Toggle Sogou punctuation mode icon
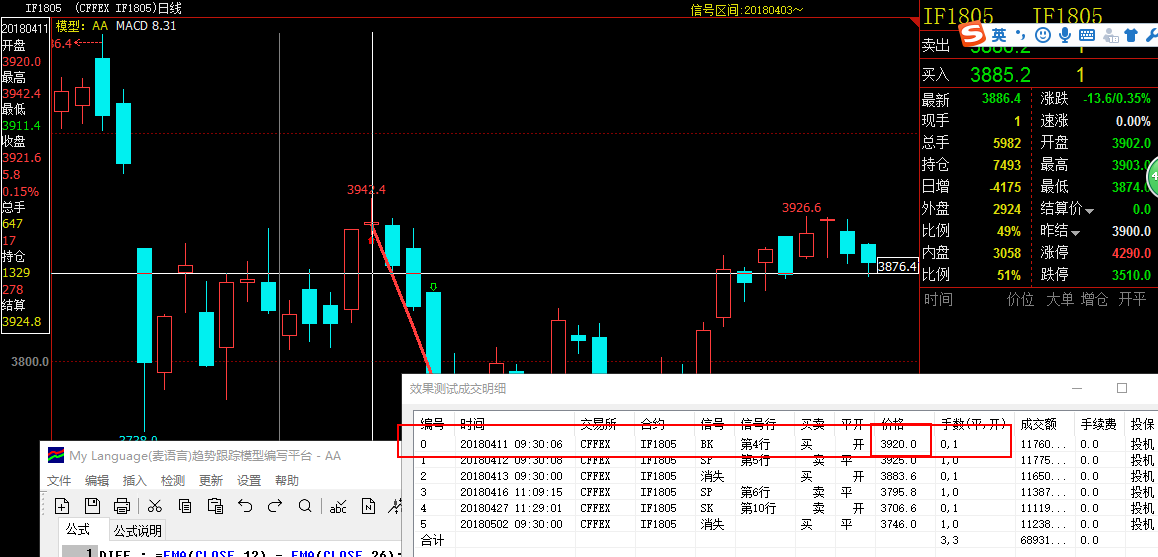 1021,35
